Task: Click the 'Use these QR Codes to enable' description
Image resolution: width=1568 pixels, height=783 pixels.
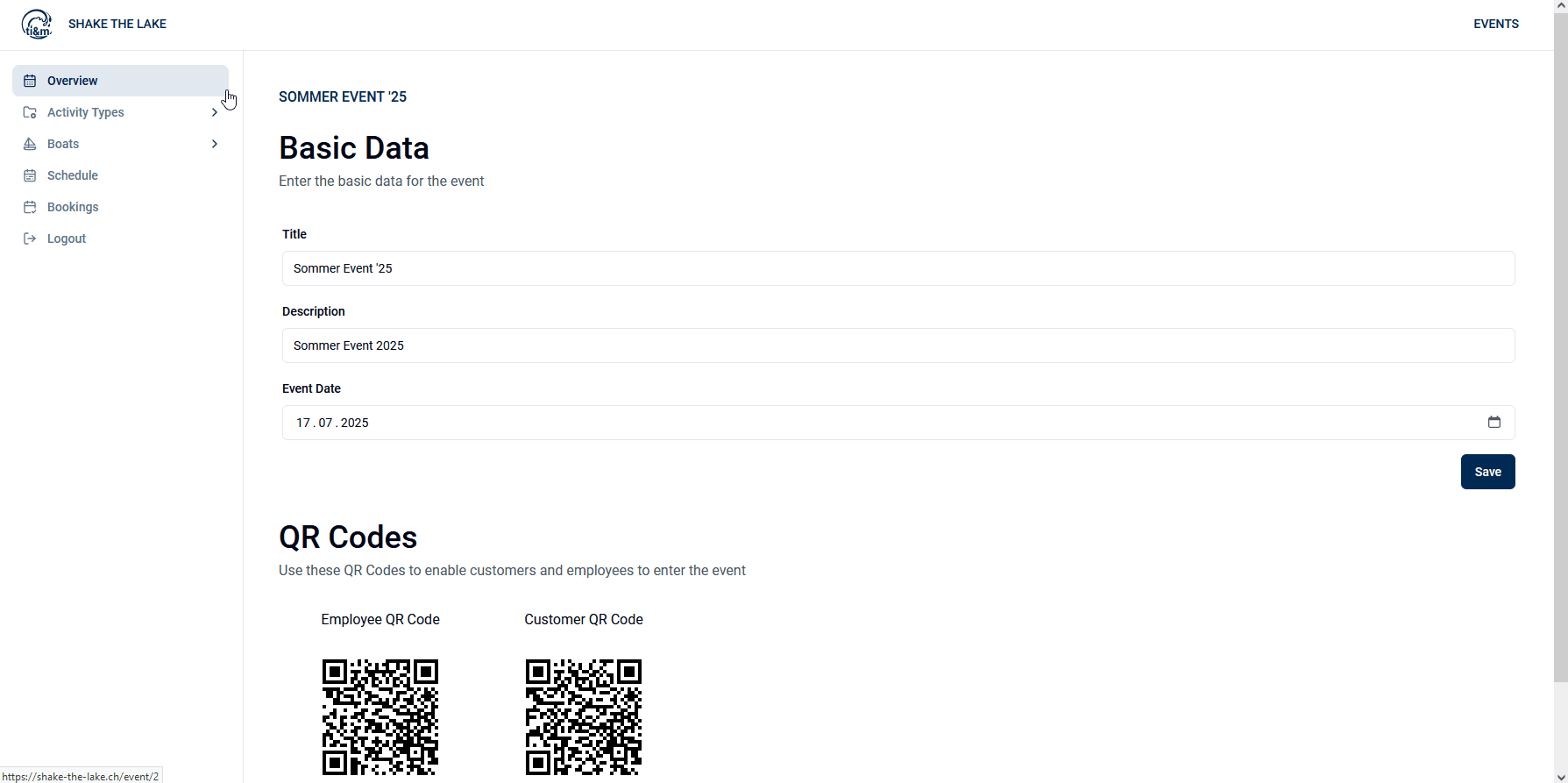Action: (x=512, y=570)
